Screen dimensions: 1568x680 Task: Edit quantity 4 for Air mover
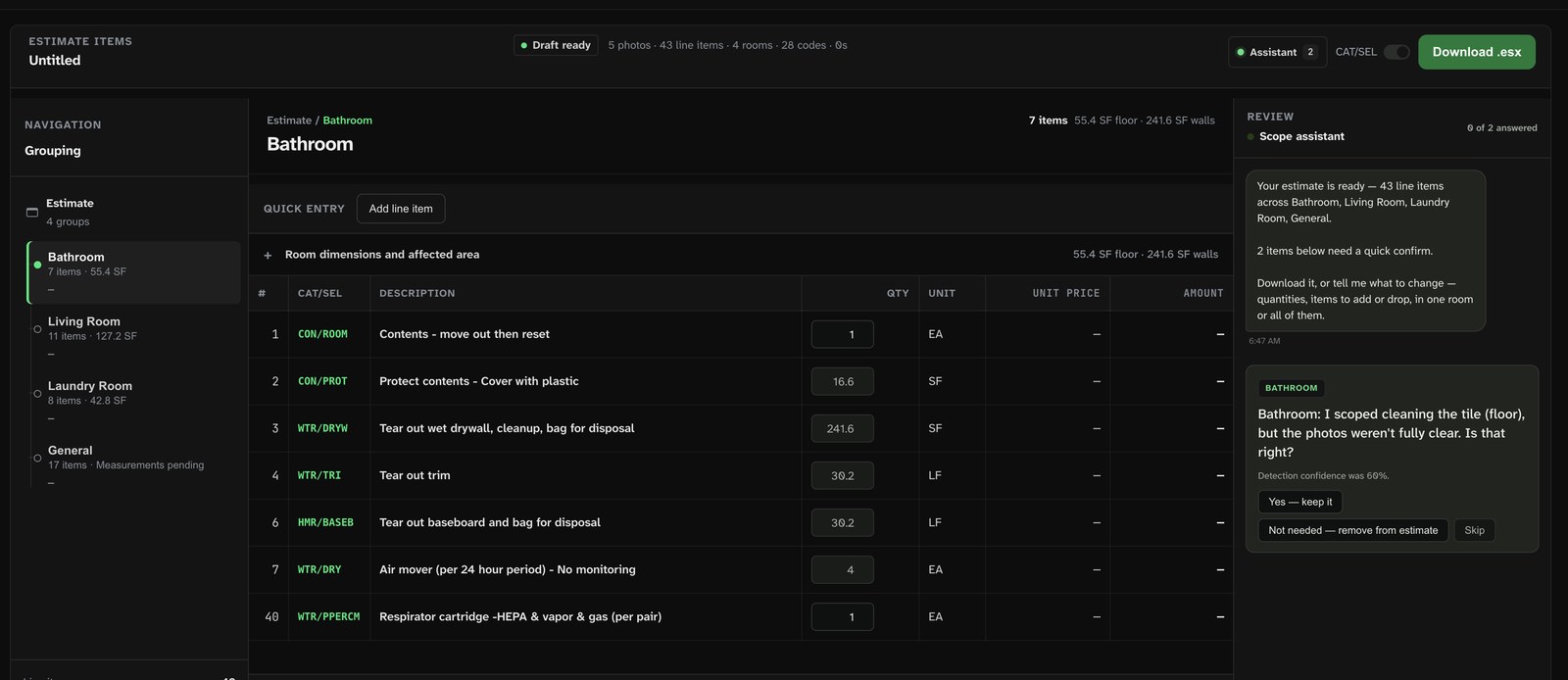842,569
